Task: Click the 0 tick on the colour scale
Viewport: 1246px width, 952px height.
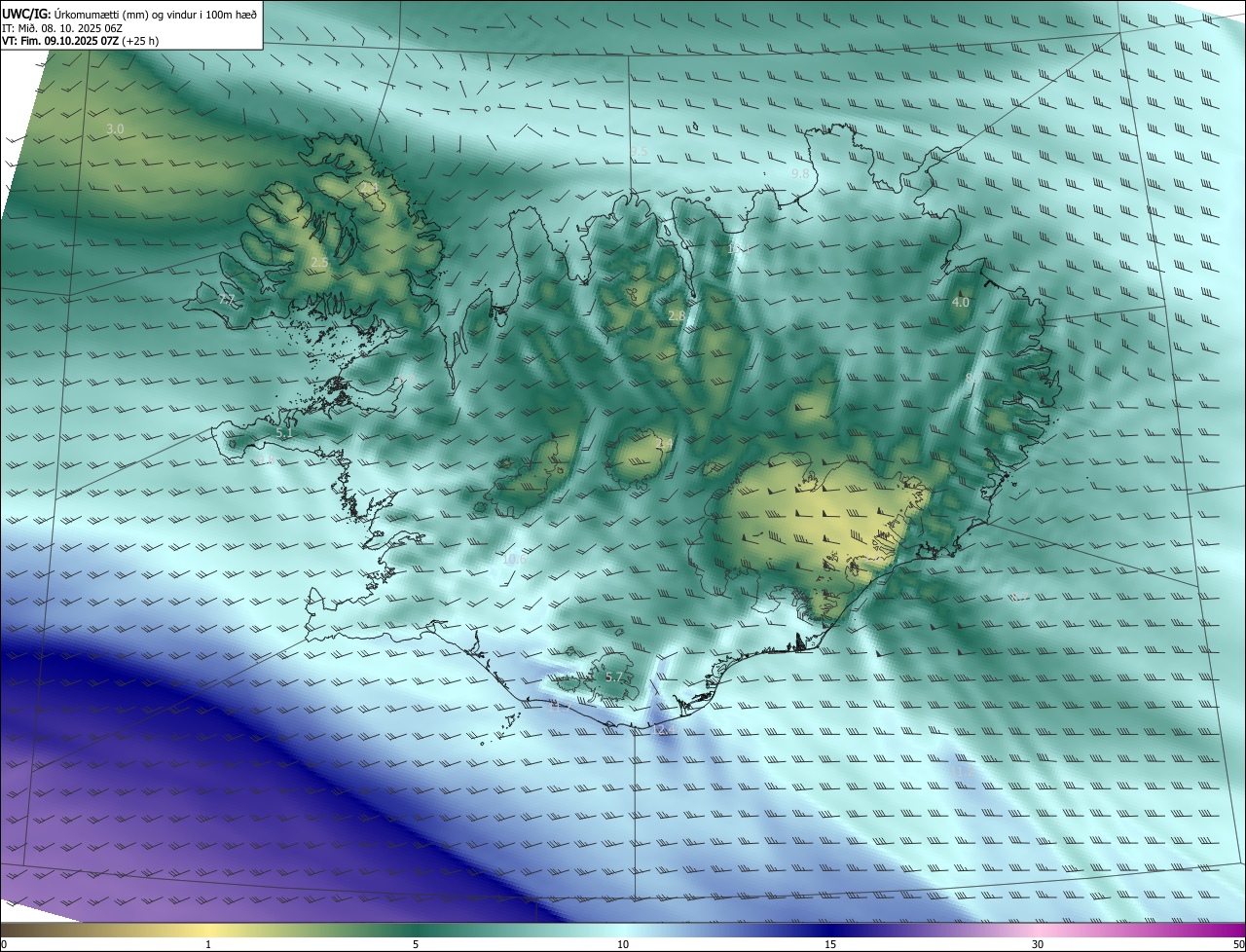Action: [x=3, y=944]
